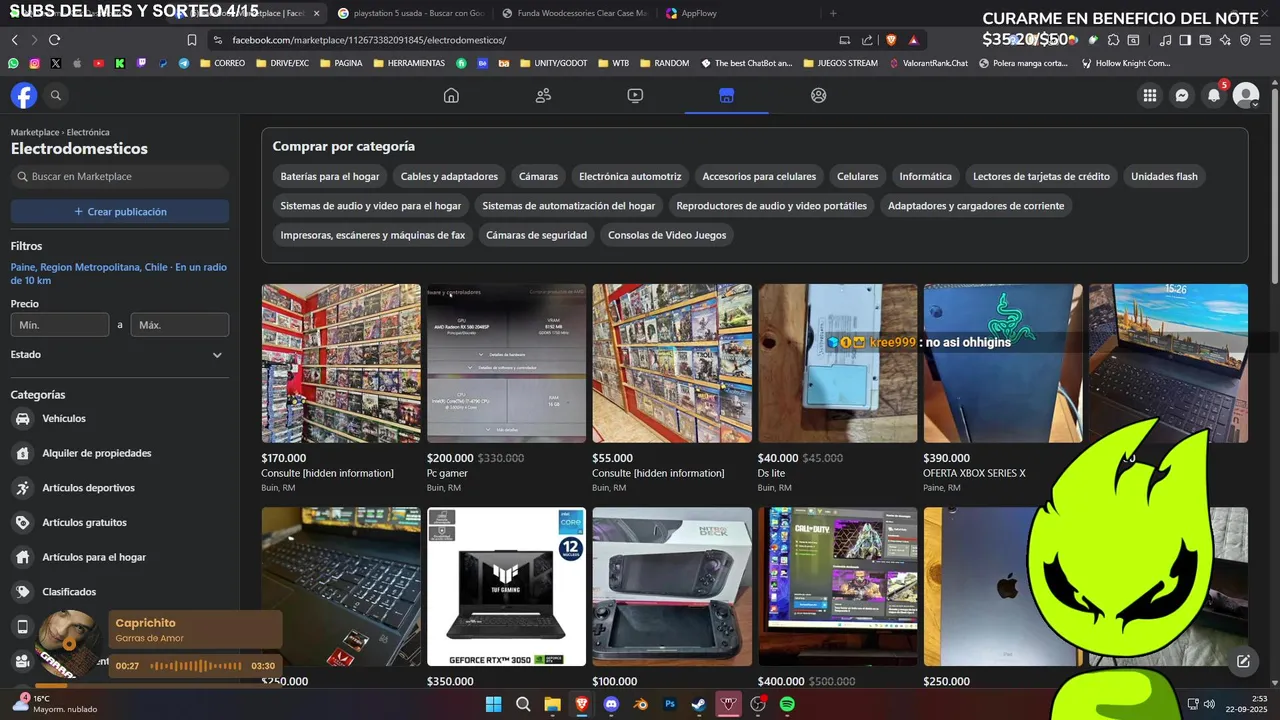Open the Vehículos category

click(120, 418)
